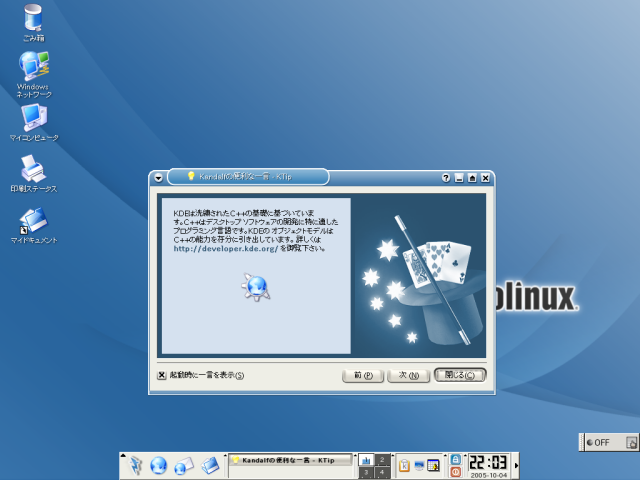Open the マイコンピュータ desktop icon
Image resolution: width=640 pixels, height=480 pixels.
pos(34,122)
